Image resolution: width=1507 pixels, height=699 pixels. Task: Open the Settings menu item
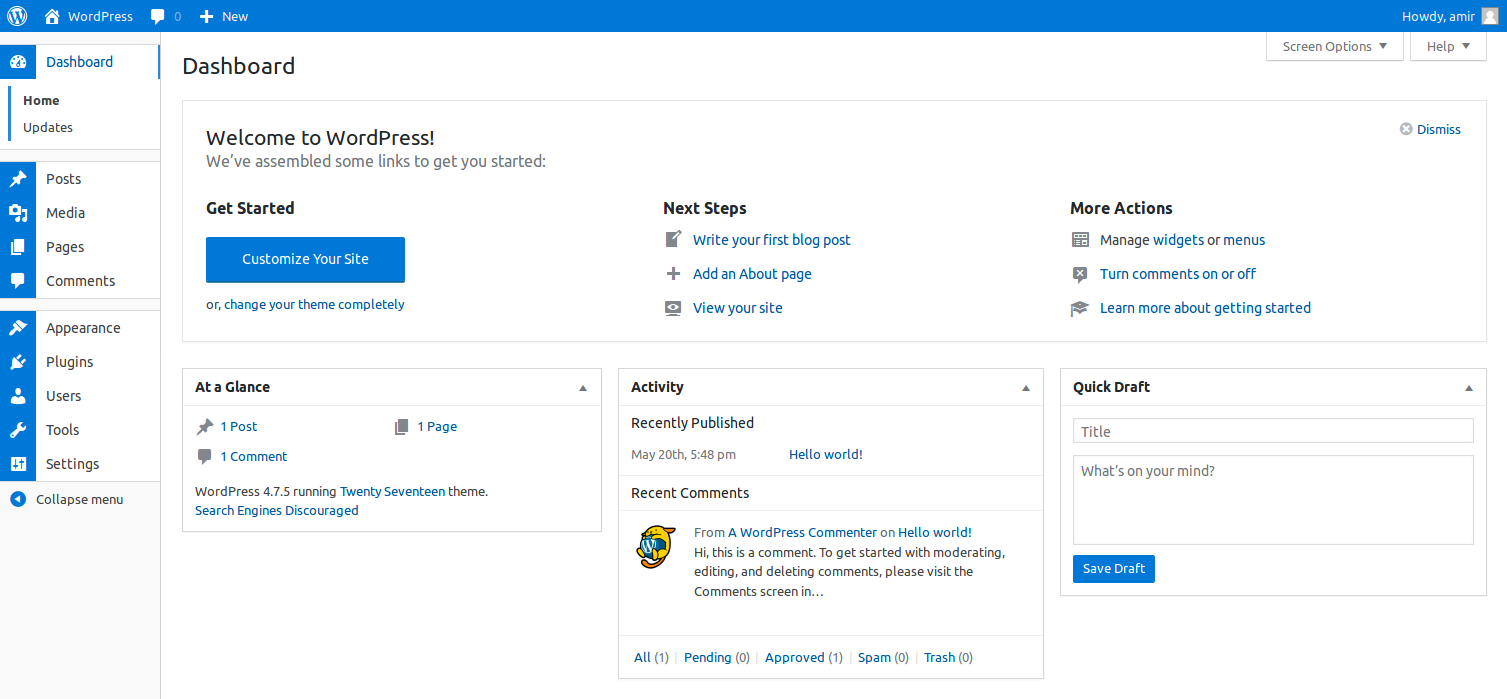(80, 464)
